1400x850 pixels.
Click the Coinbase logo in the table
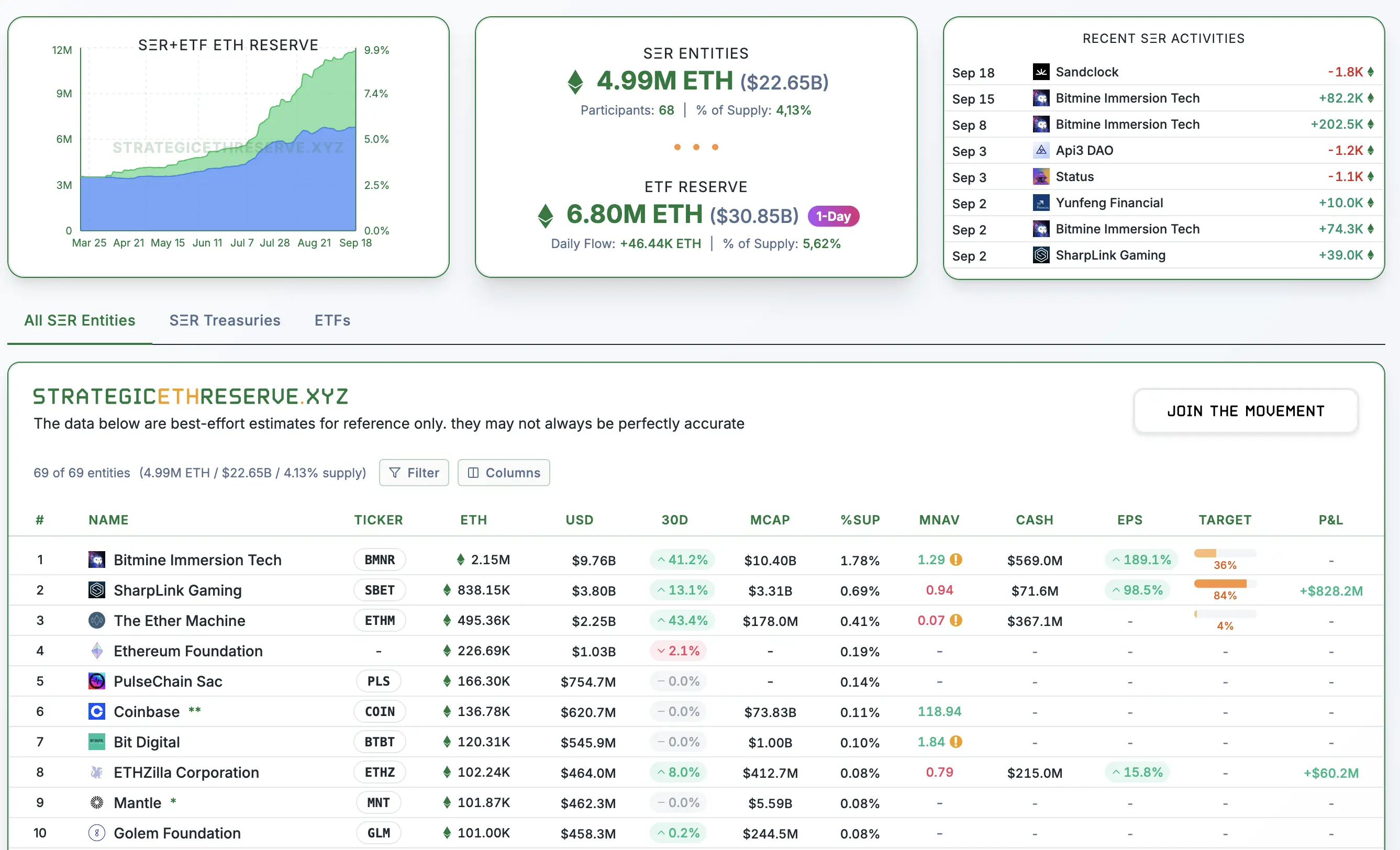click(x=96, y=711)
